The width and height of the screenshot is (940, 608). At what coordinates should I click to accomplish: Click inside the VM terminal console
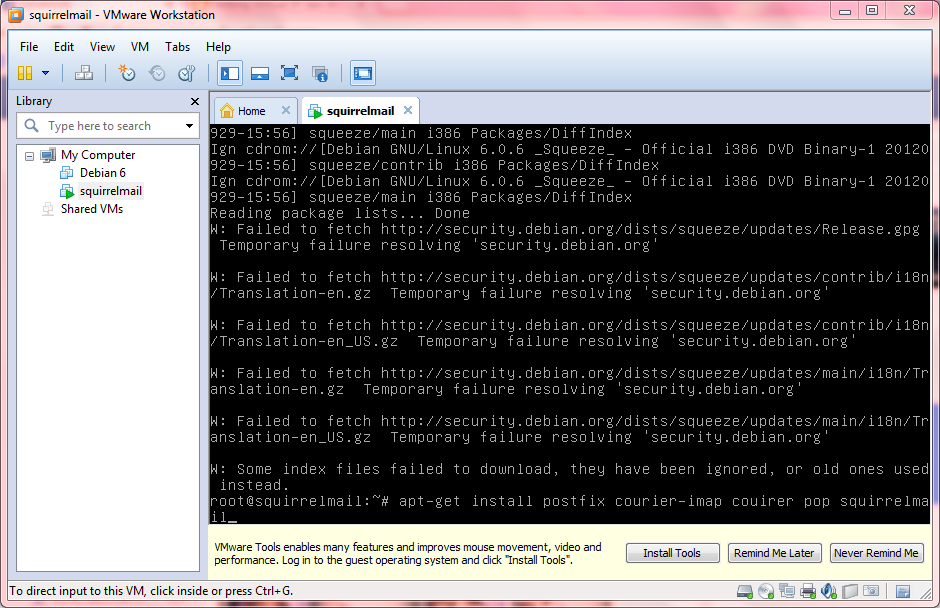click(x=570, y=324)
